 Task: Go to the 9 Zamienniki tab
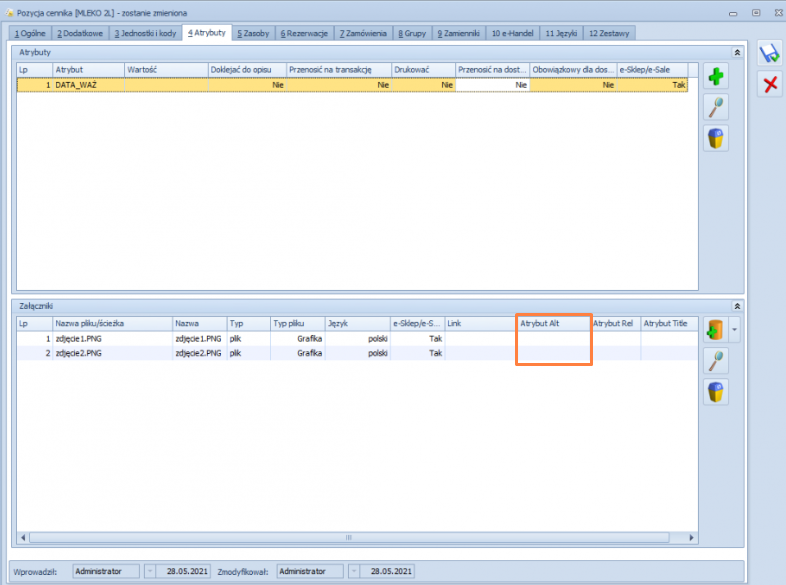[x=458, y=34]
